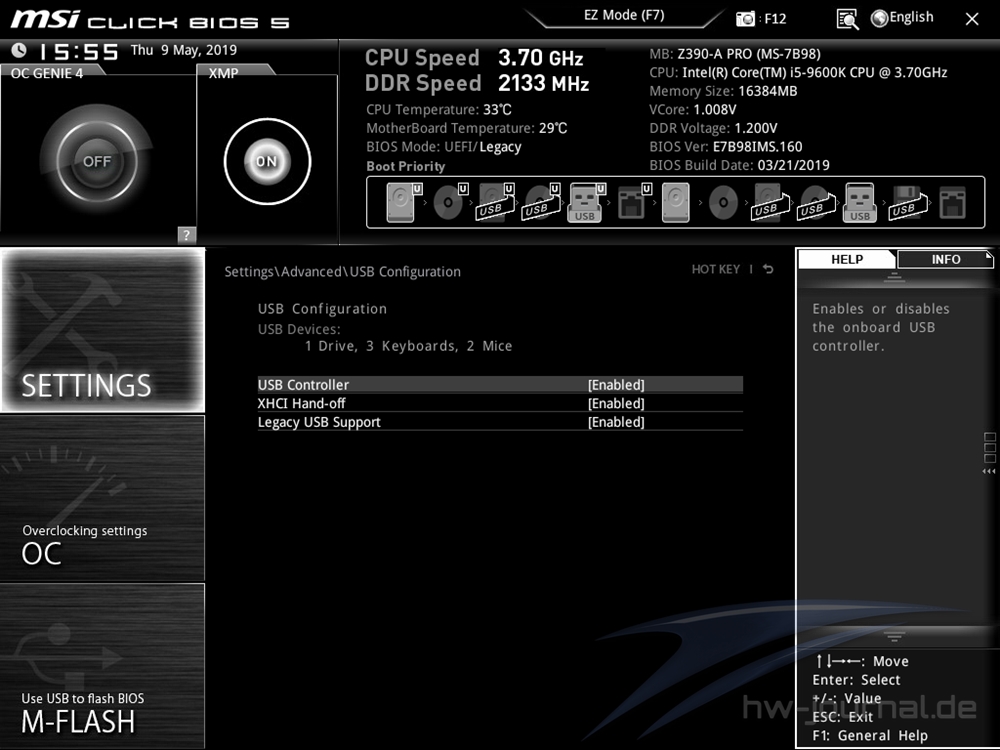The height and width of the screenshot is (750, 1000).
Task: Click the Boot Priority label
Action: (406, 166)
